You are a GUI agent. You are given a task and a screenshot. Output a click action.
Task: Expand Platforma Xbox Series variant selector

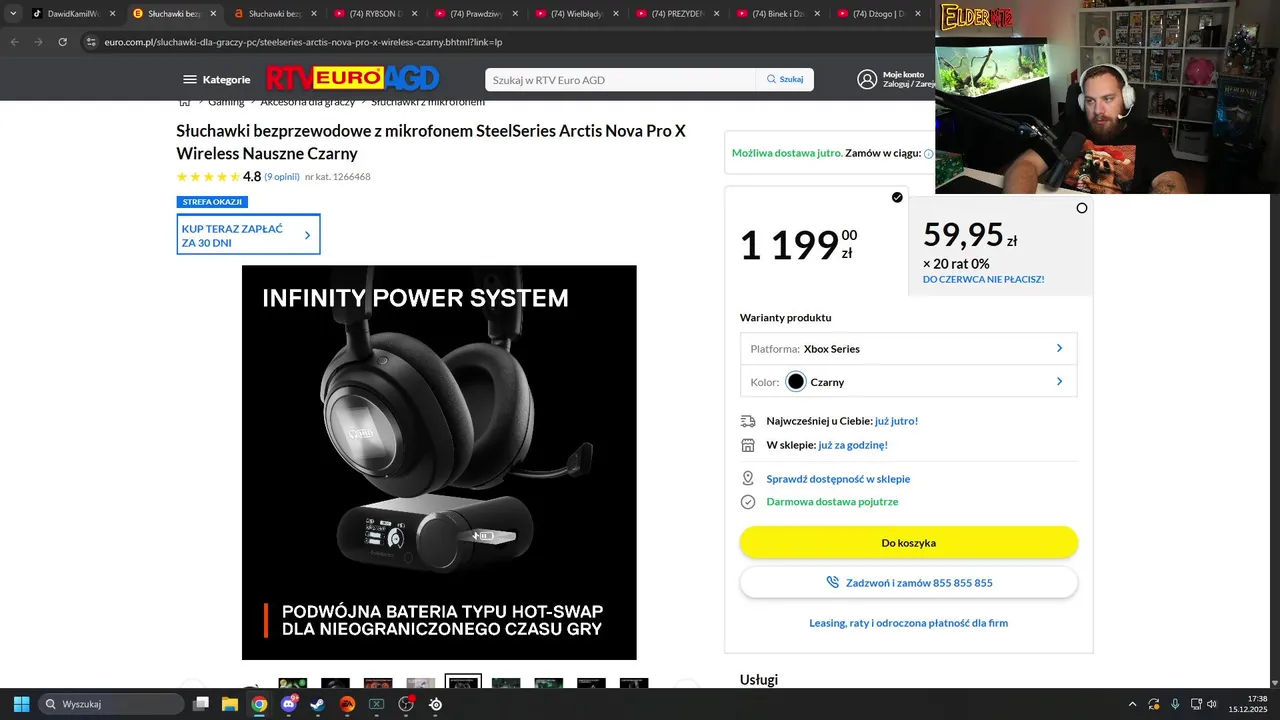point(908,349)
